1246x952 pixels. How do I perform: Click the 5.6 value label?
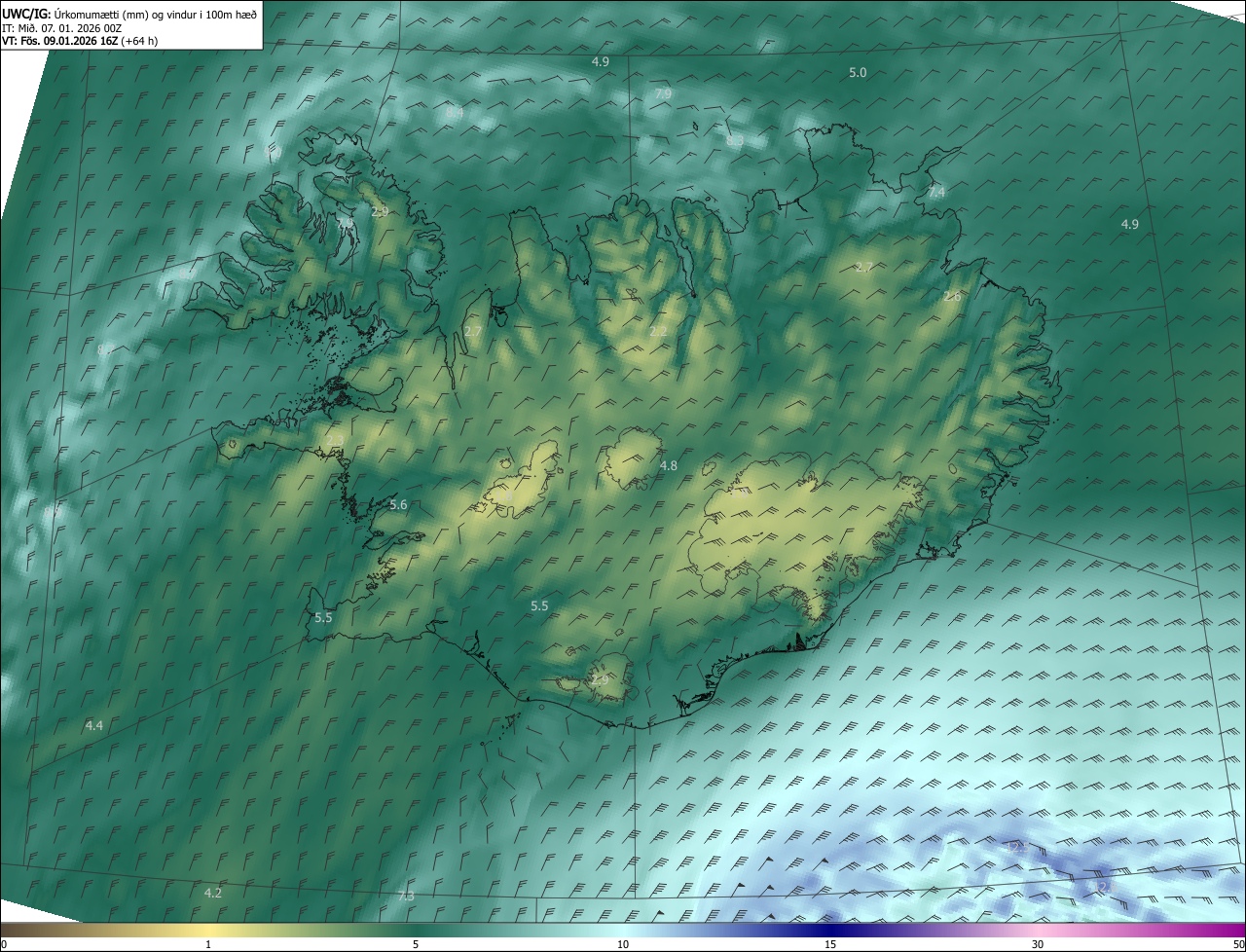[x=398, y=505]
